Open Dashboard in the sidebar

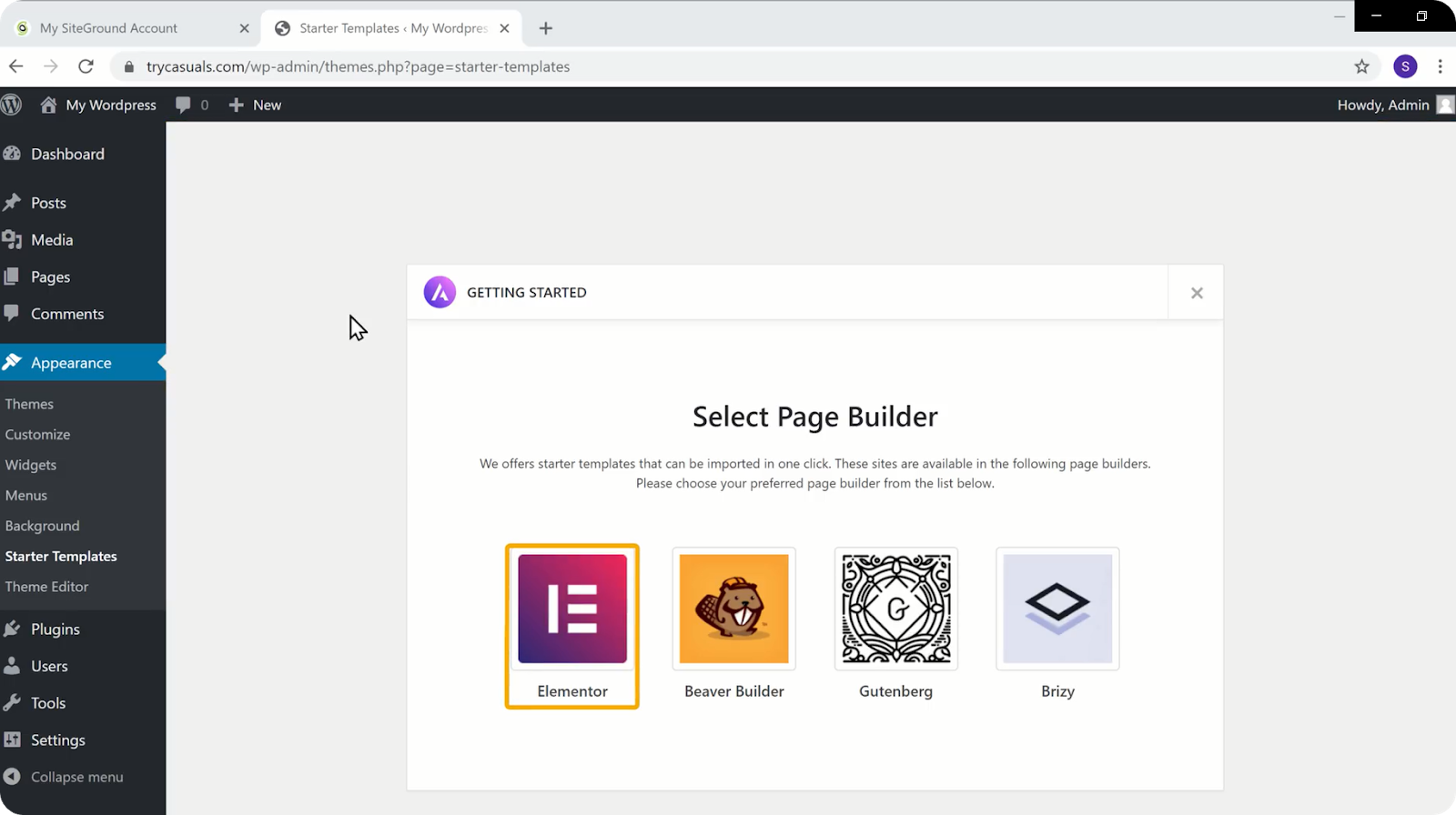click(83, 154)
